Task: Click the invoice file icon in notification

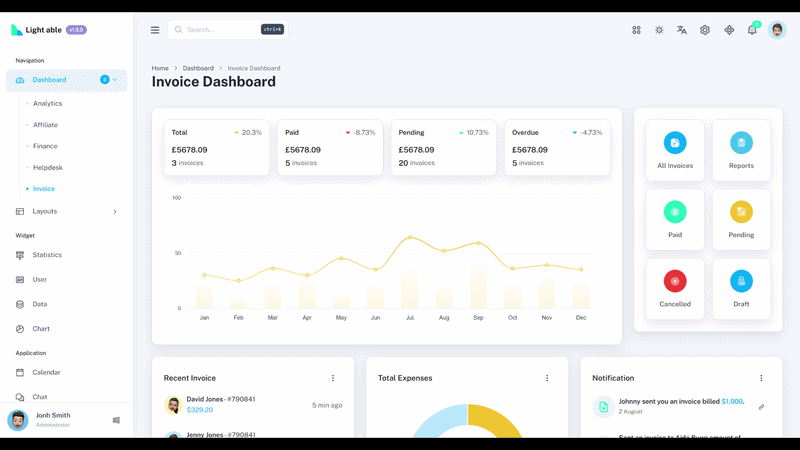Action: coord(604,407)
